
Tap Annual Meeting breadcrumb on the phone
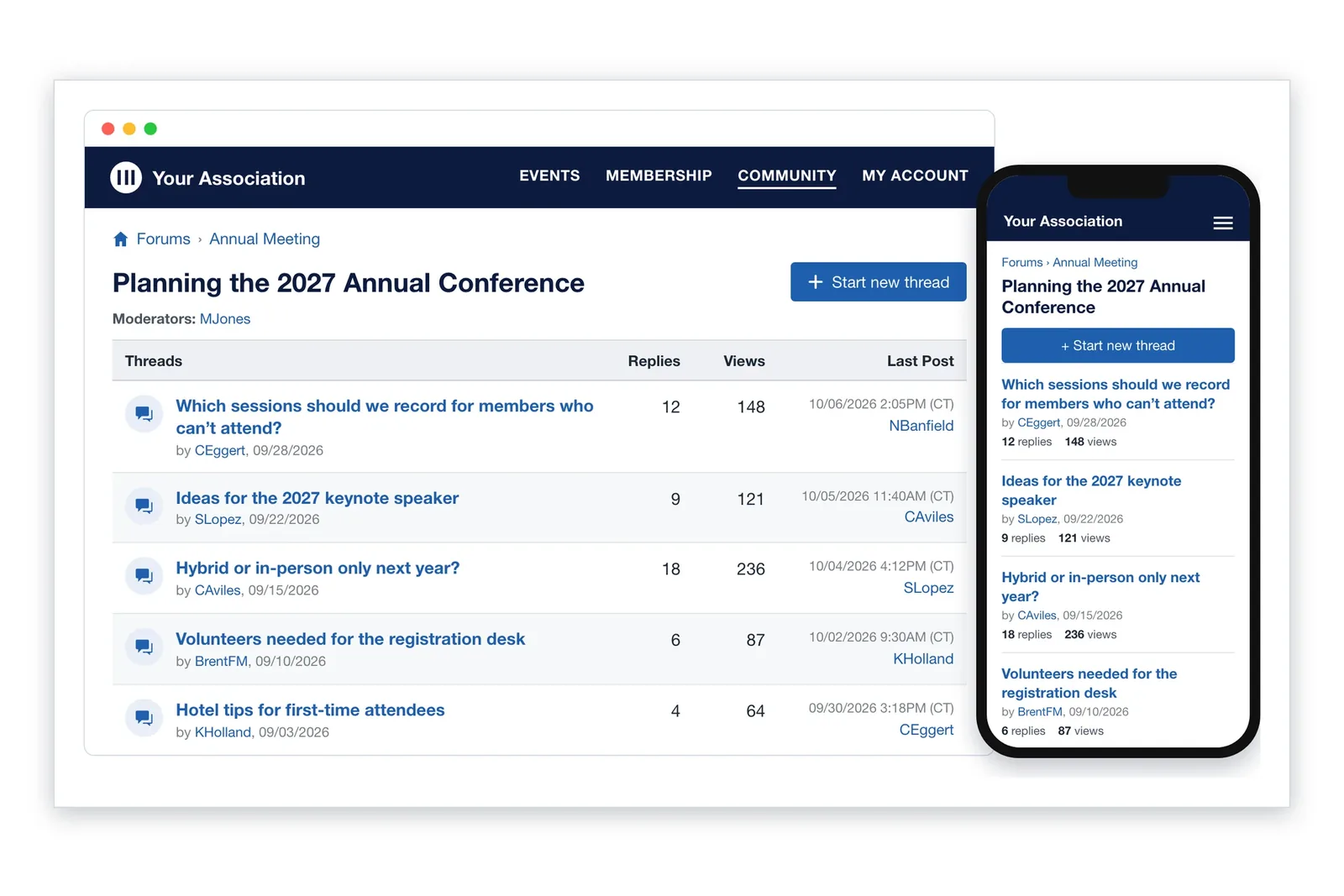coord(1095,263)
